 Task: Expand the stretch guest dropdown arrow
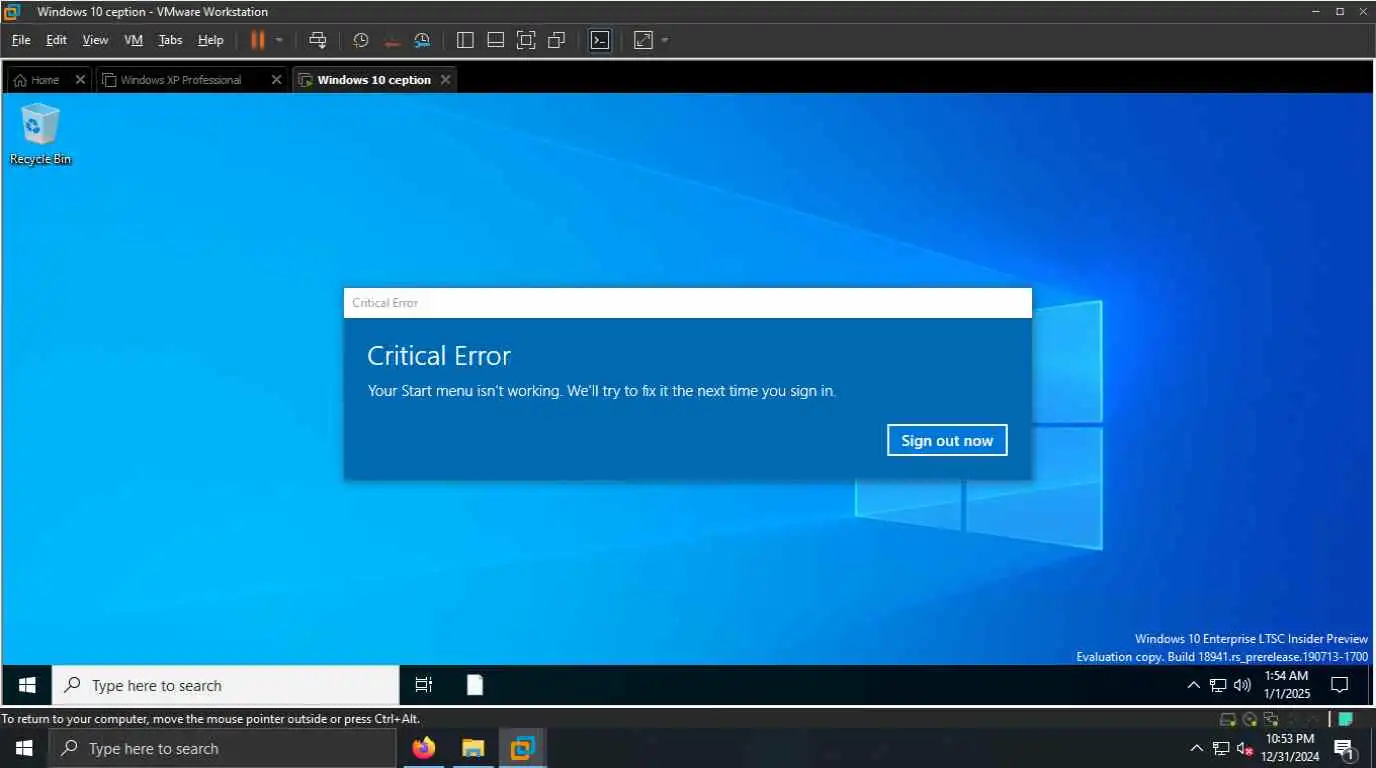(665, 40)
